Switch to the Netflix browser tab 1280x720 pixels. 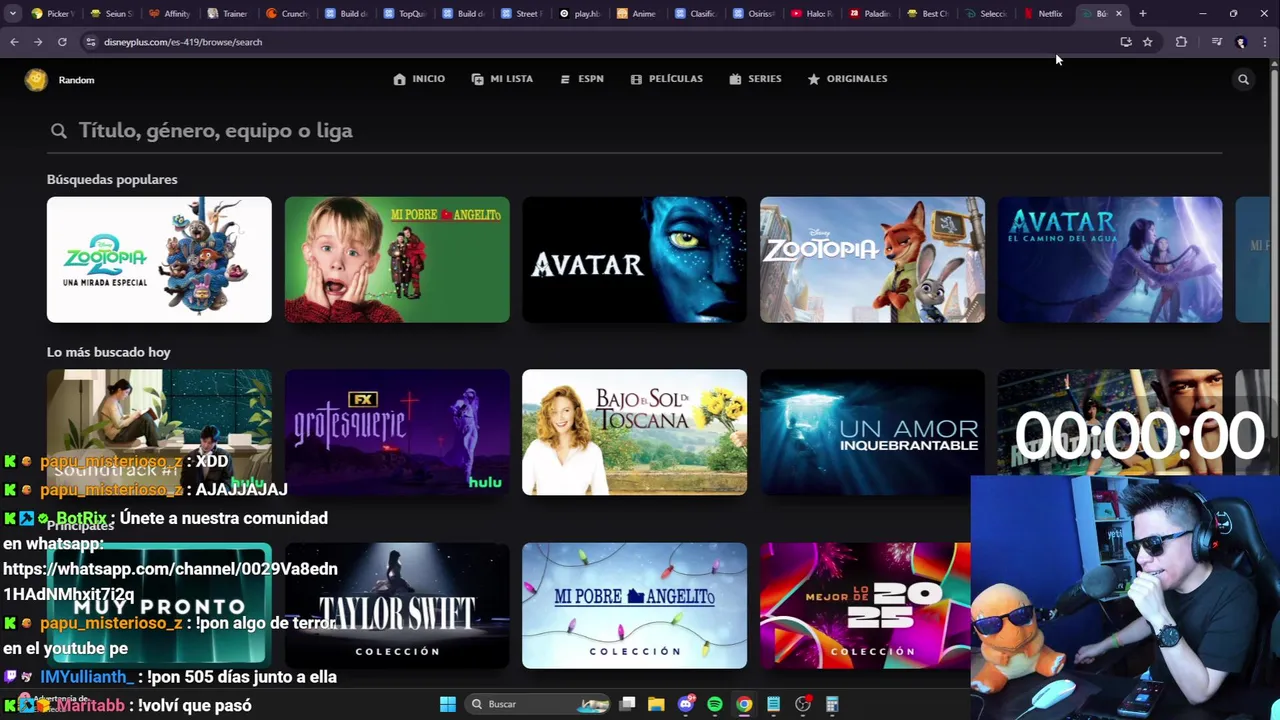point(1045,14)
